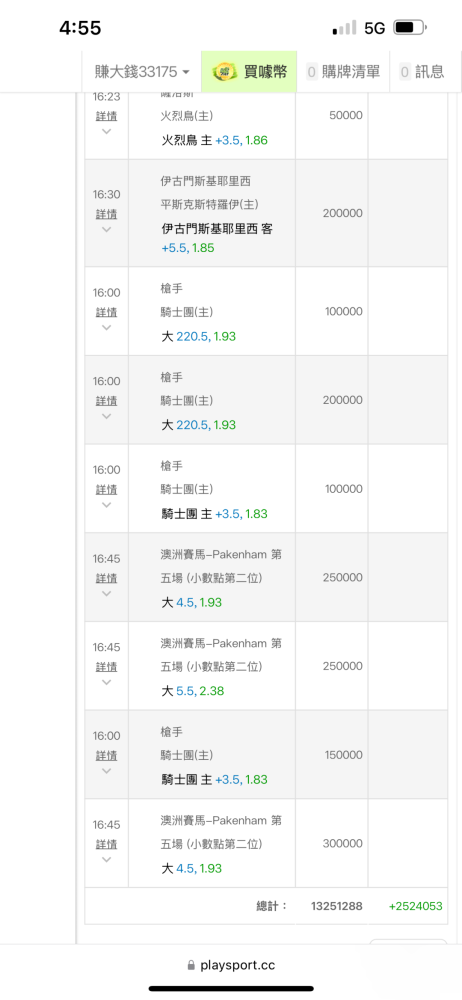The width and height of the screenshot is (462, 1000).
Task: Open the 買噱幣 coin purchase tab
Action: point(249,71)
